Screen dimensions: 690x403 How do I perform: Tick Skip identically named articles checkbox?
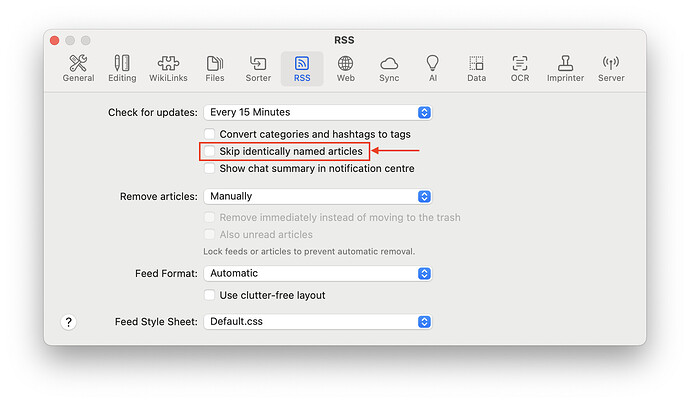click(x=210, y=151)
